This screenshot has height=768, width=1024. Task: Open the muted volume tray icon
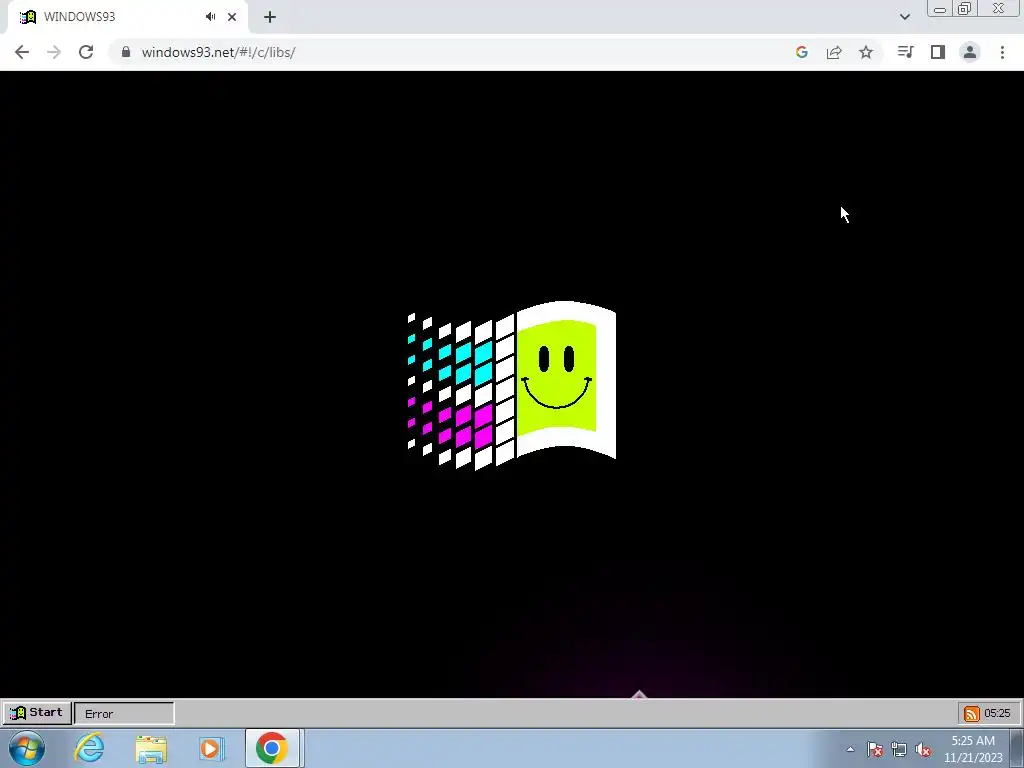(923, 749)
